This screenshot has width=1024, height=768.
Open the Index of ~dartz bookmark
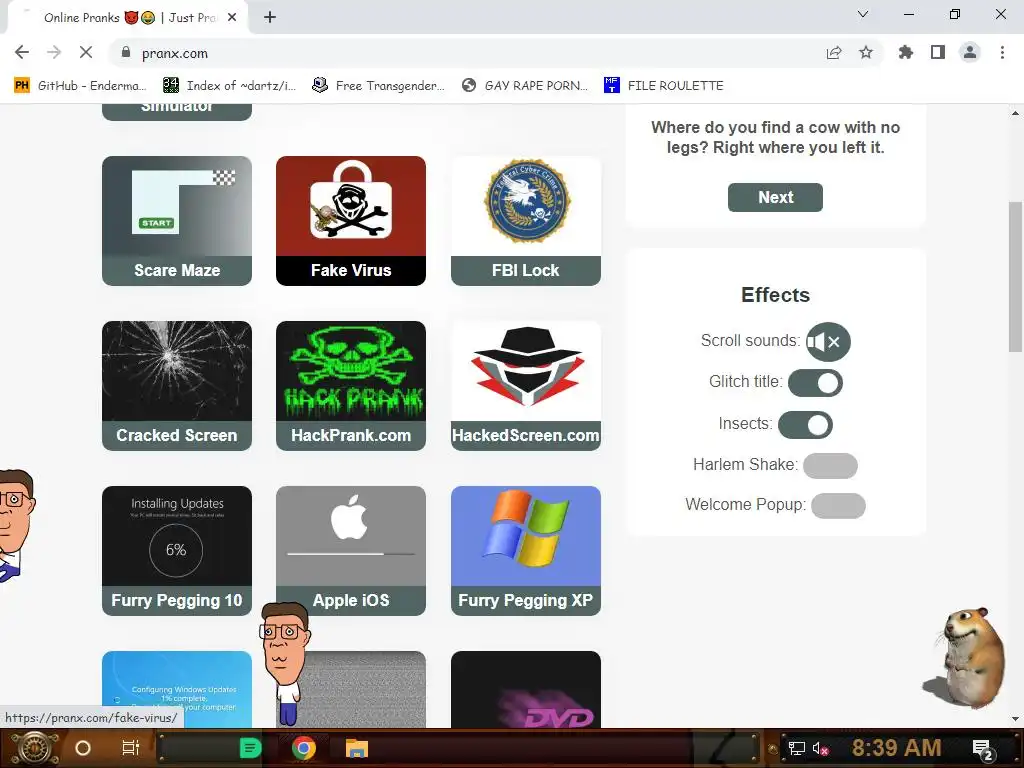pos(229,86)
